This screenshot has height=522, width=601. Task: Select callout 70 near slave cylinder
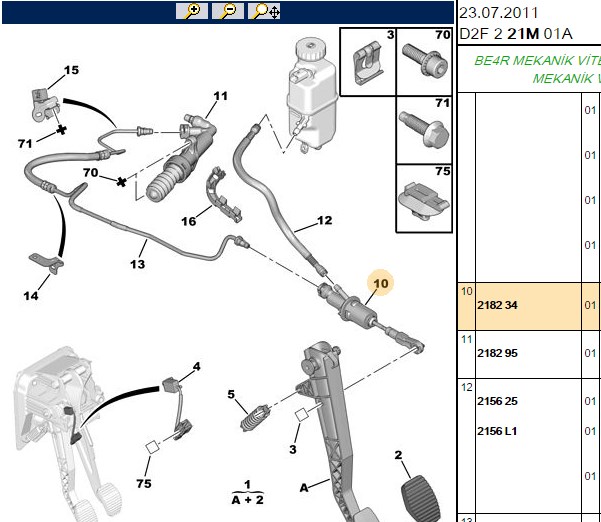90,172
